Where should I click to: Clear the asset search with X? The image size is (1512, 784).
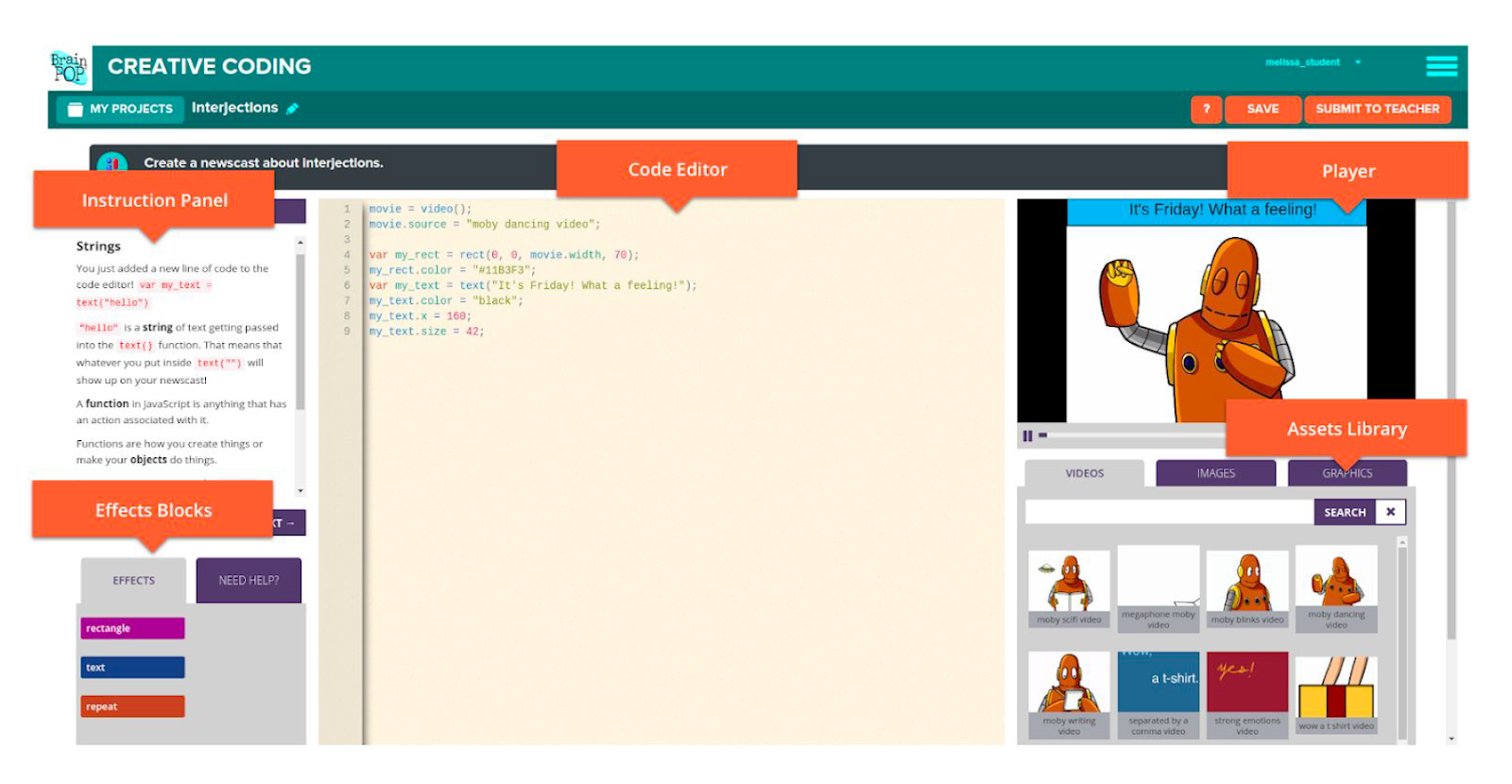pos(1390,512)
